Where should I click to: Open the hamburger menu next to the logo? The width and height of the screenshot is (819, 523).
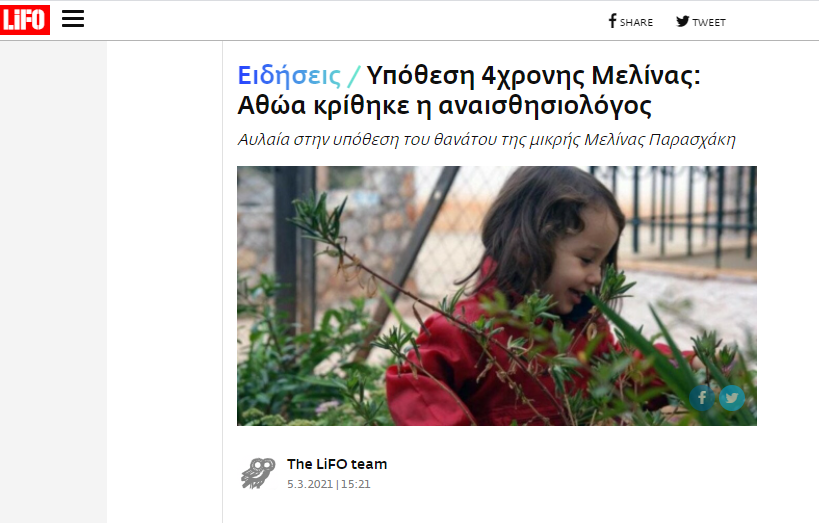tap(73, 19)
